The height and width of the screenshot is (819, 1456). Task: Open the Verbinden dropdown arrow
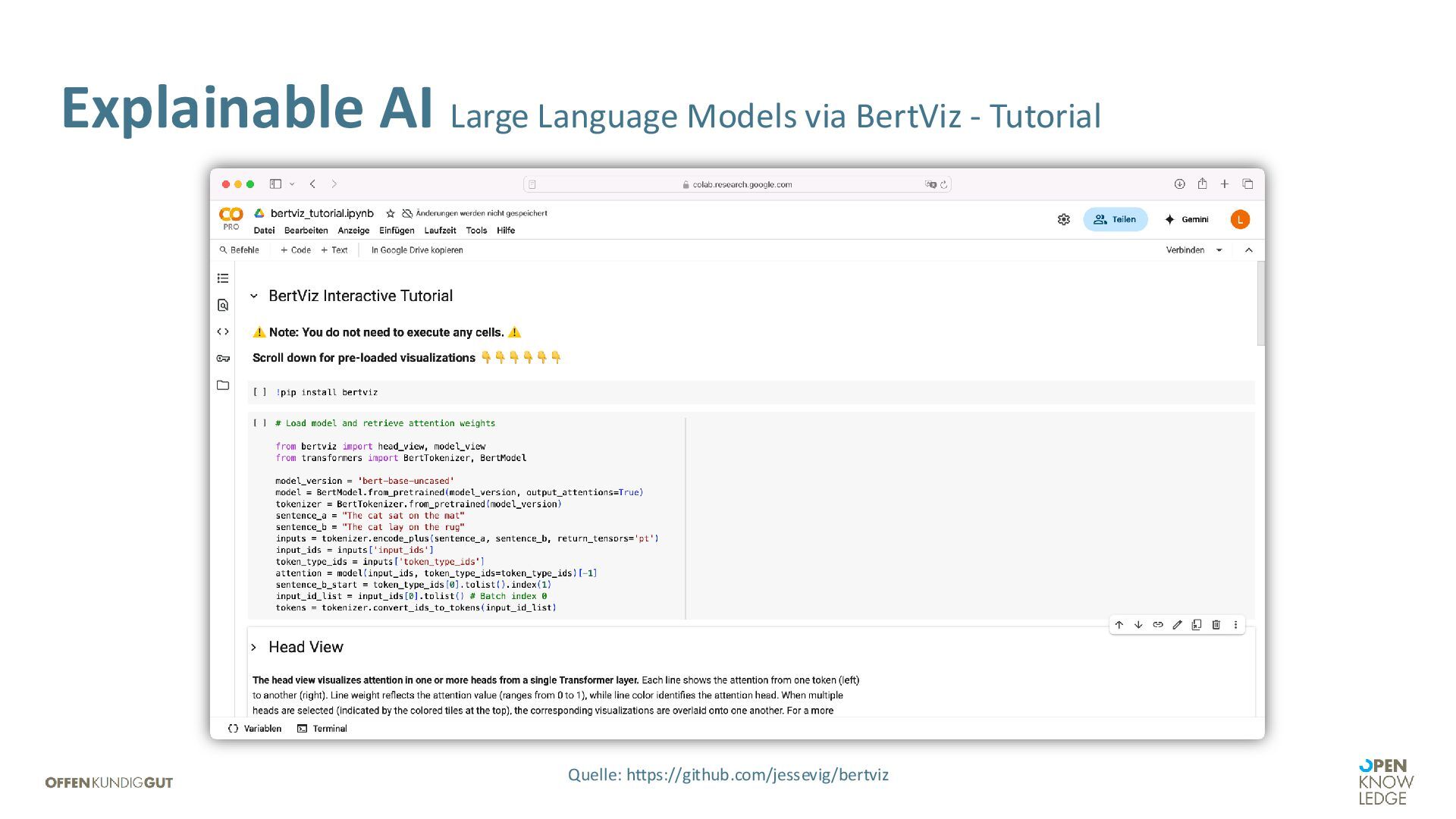tap(1219, 250)
